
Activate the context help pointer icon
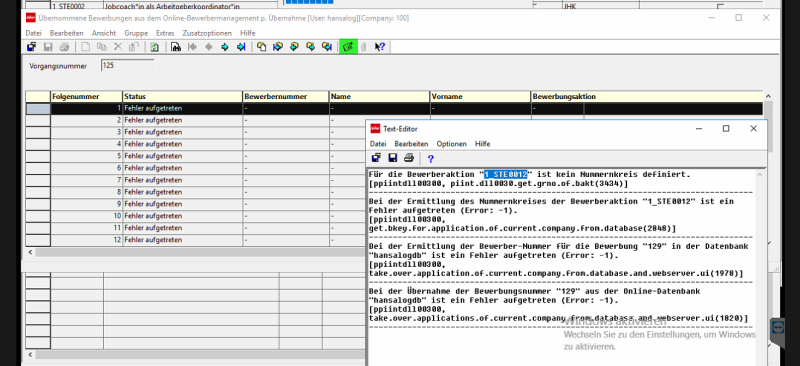(x=380, y=47)
